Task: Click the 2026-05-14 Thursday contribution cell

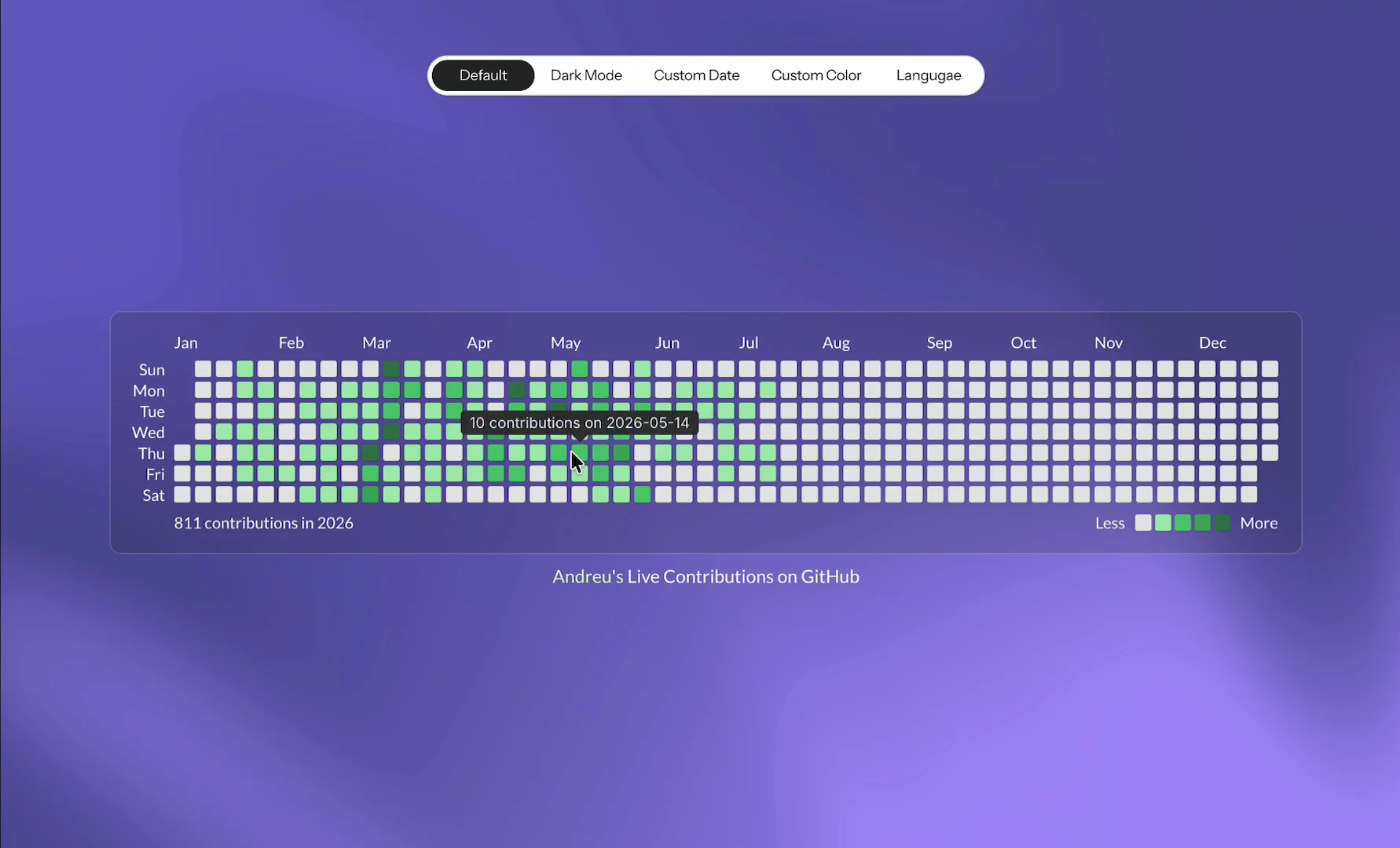Action: coord(580,453)
